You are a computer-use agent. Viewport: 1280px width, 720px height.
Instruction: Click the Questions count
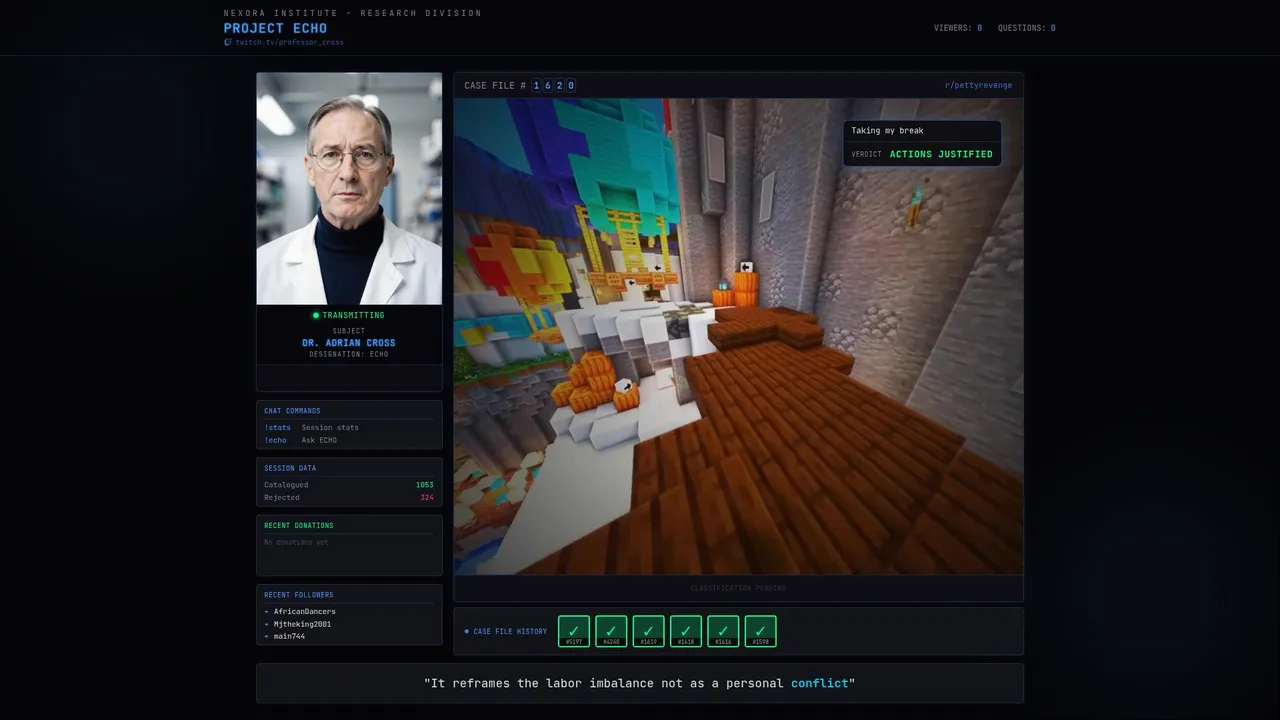[x=1027, y=28]
